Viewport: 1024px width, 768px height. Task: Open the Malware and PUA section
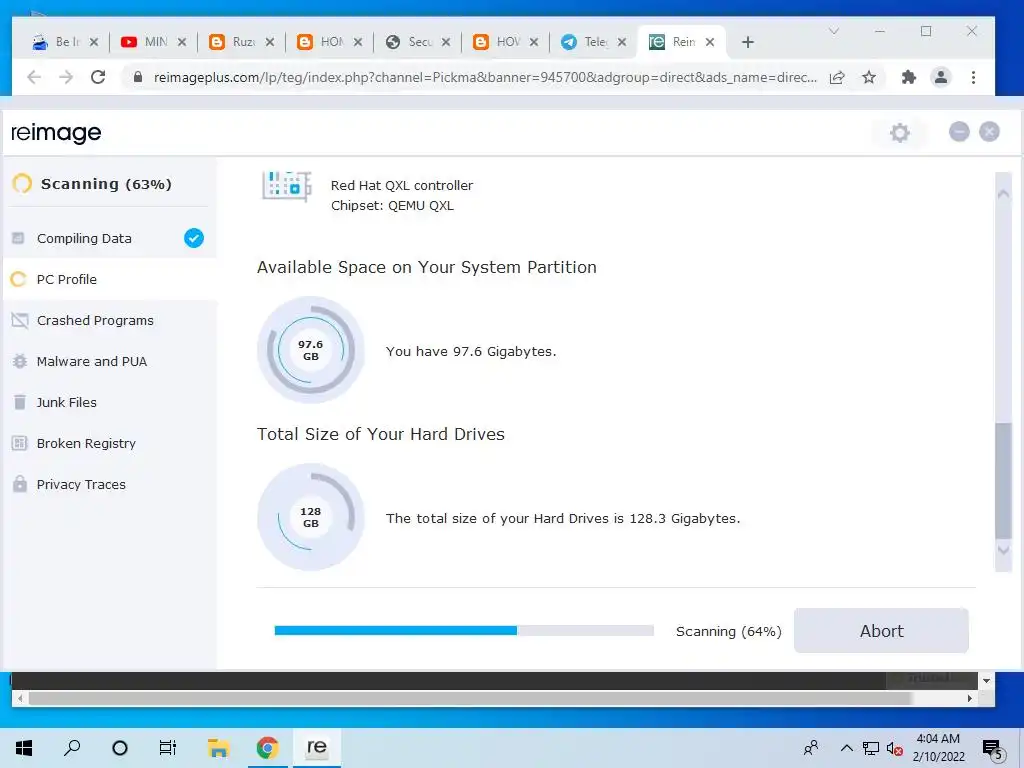pyautogui.click(x=110, y=361)
